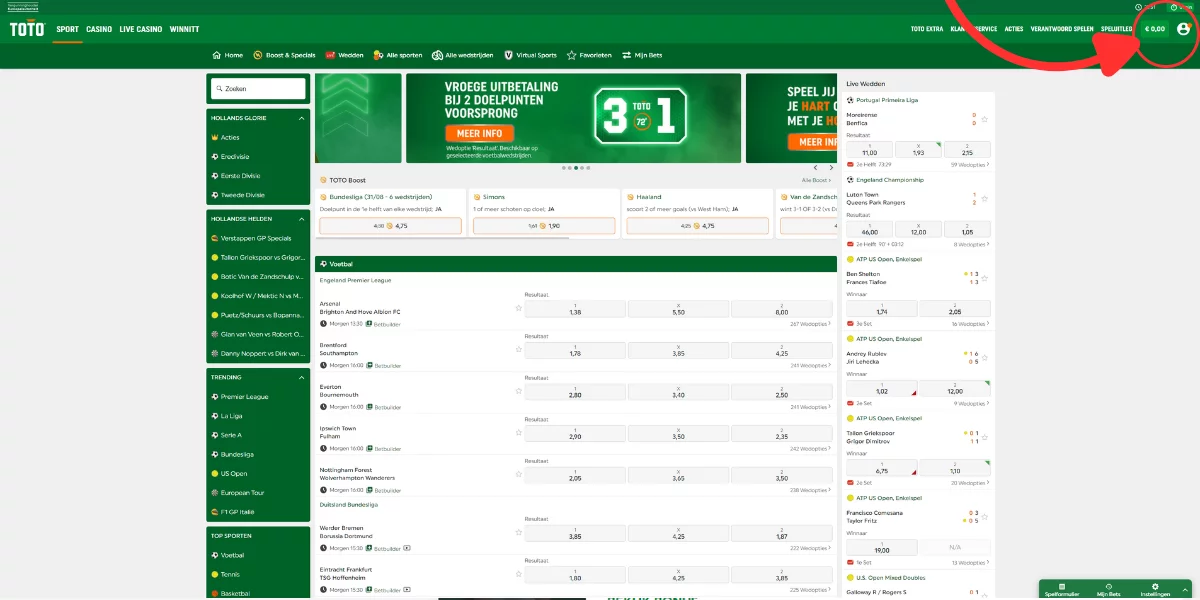The width and height of the screenshot is (1200, 600).
Task: Collapse the Trending section
Action: tap(302, 378)
